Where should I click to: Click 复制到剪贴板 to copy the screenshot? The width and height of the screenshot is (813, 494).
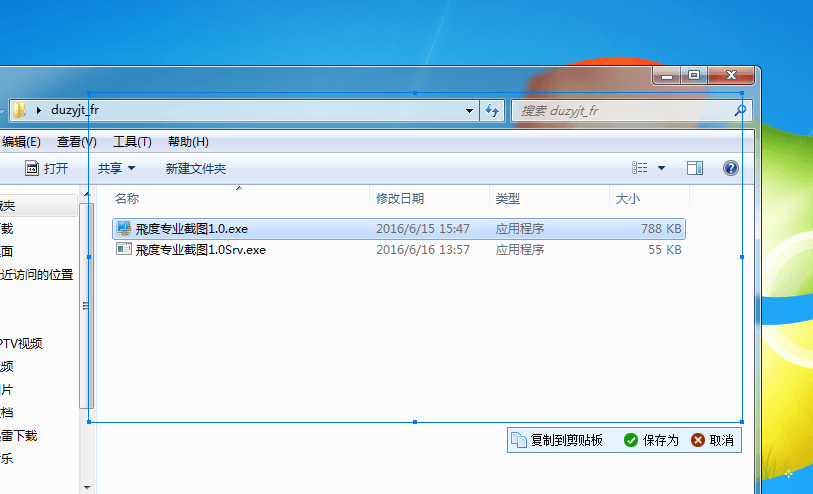click(557, 440)
